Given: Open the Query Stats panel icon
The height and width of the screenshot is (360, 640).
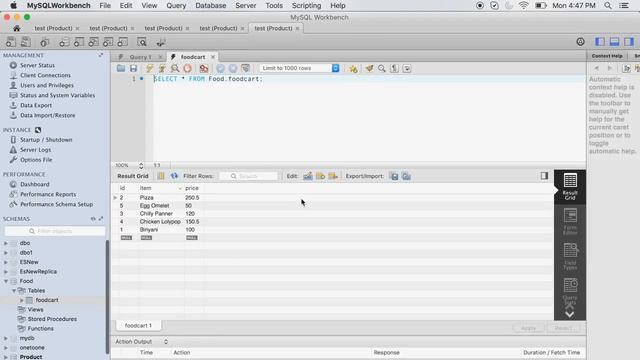Looking at the screenshot, I should click(x=570, y=291).
